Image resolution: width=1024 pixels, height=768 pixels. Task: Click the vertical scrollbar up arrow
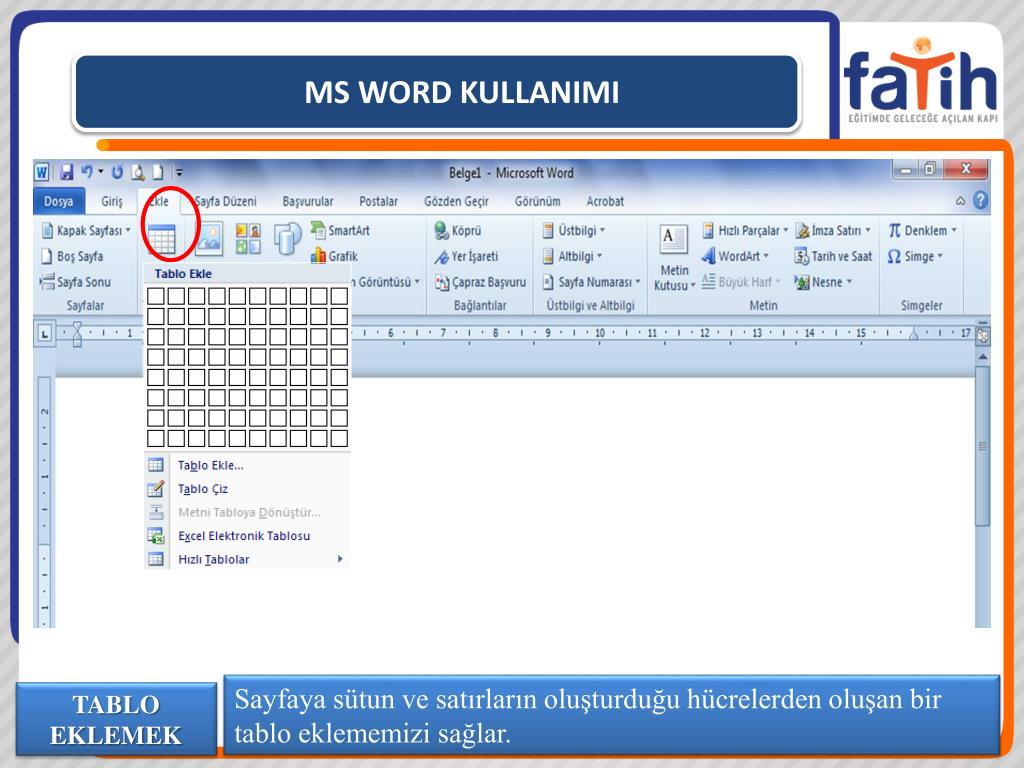[x=982, y=357]
